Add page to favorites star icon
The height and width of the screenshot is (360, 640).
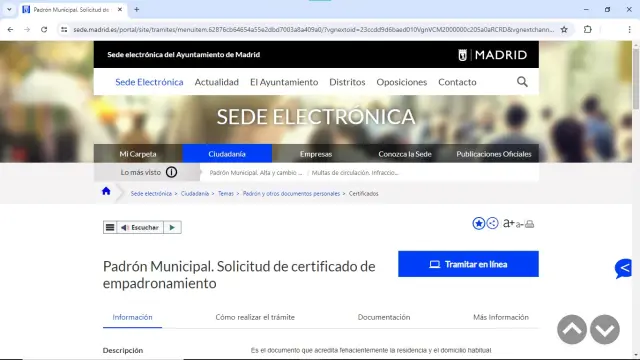478,223
